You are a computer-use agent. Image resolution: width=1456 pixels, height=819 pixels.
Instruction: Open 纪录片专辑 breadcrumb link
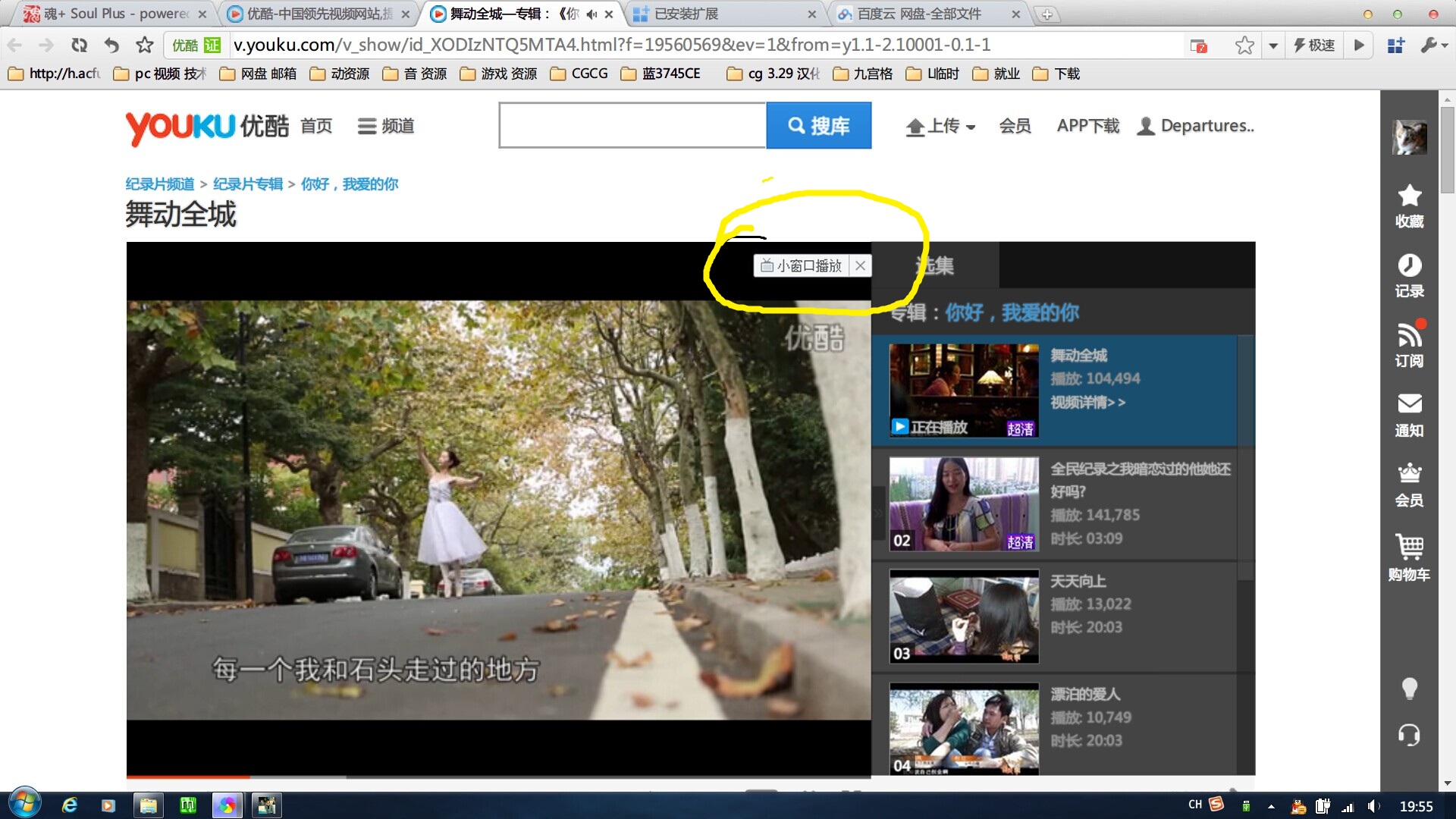coord(247,184)
